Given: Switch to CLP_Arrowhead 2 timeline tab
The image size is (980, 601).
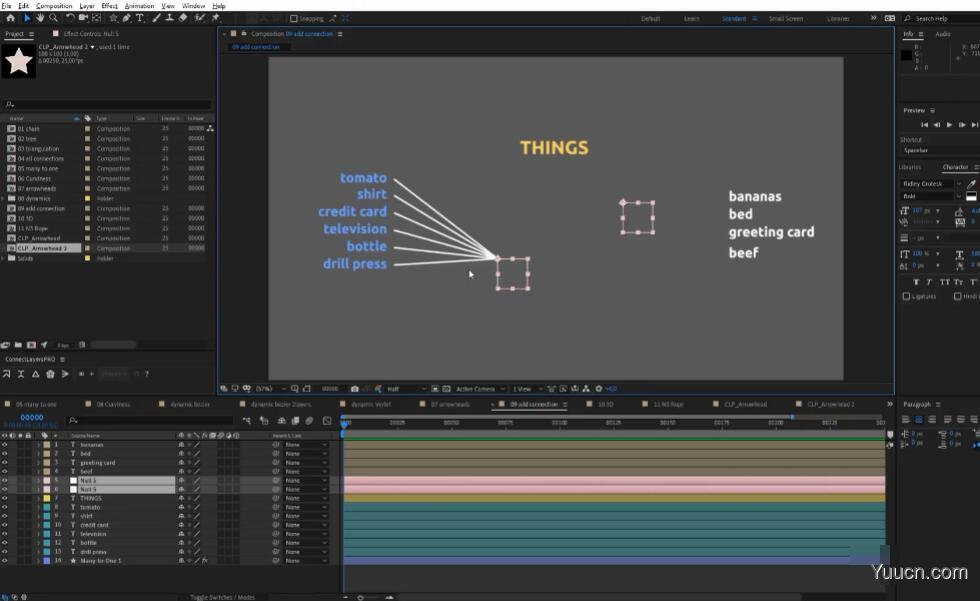Looking at the screenshot, I should [831, 405].
